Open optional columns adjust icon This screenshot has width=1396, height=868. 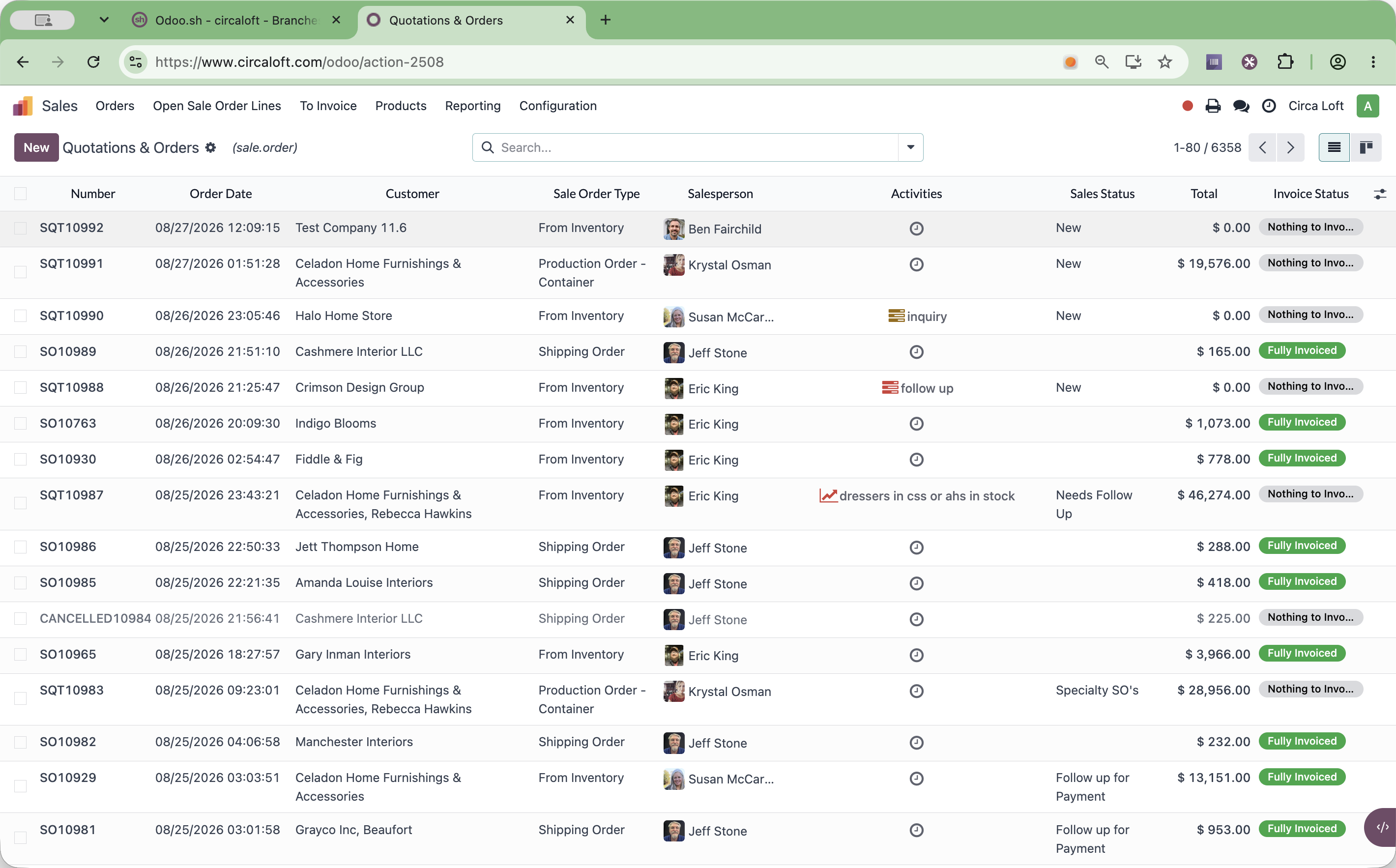[x=1380, y=194]
